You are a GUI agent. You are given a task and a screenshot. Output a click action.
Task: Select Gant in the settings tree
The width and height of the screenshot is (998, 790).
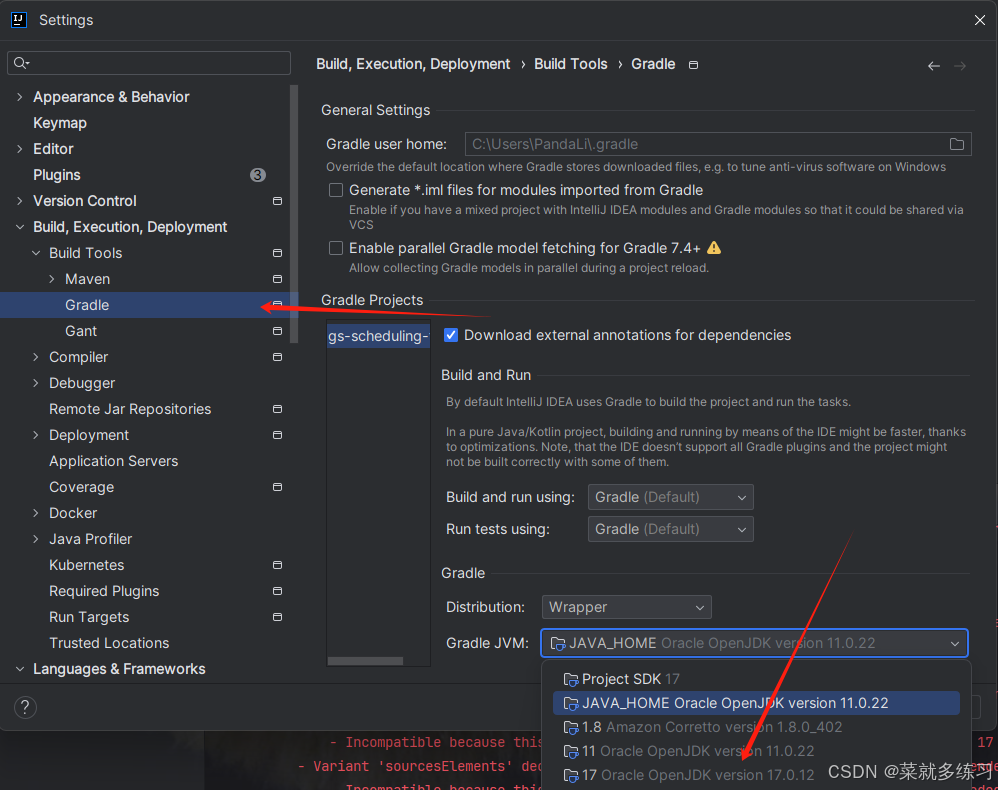point(81,331)
